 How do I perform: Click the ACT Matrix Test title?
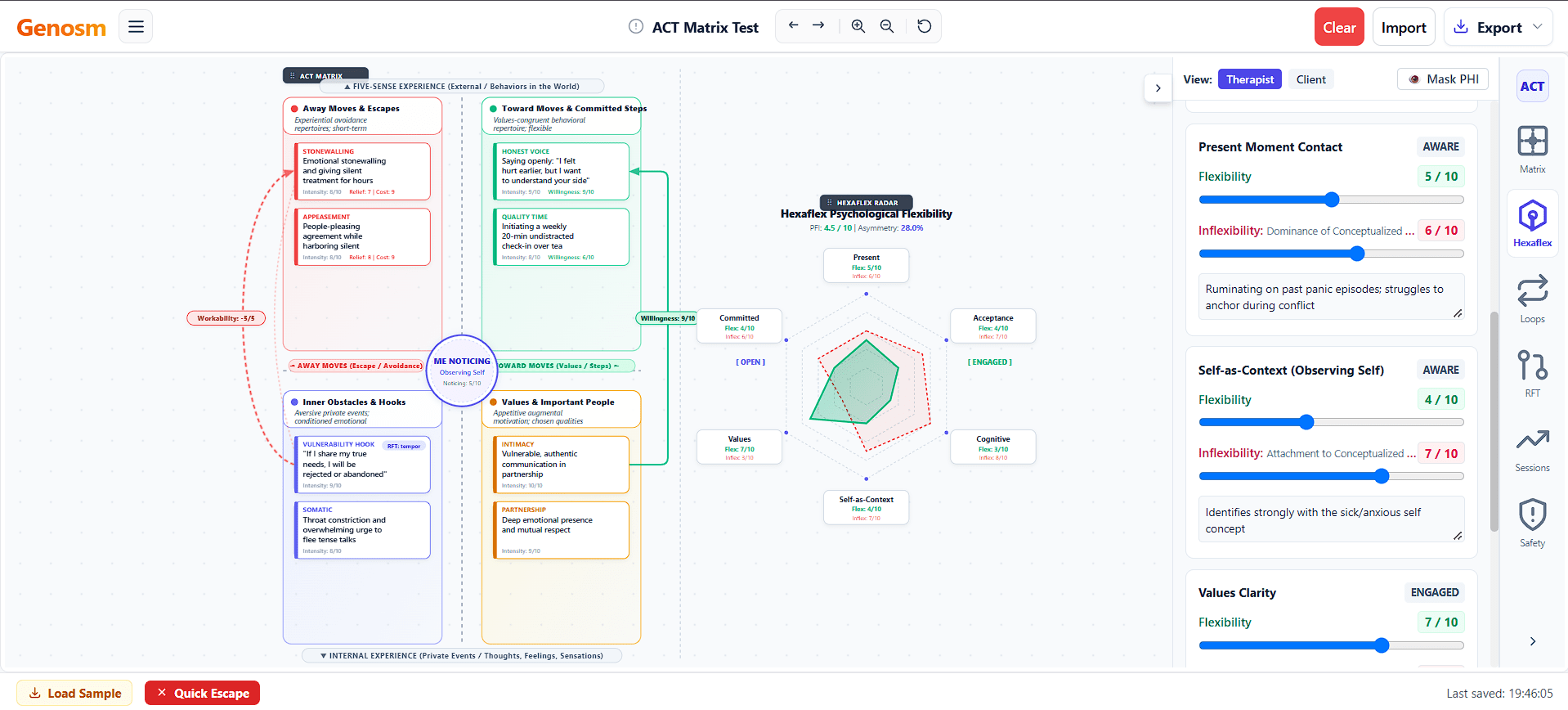coord(705,27)
